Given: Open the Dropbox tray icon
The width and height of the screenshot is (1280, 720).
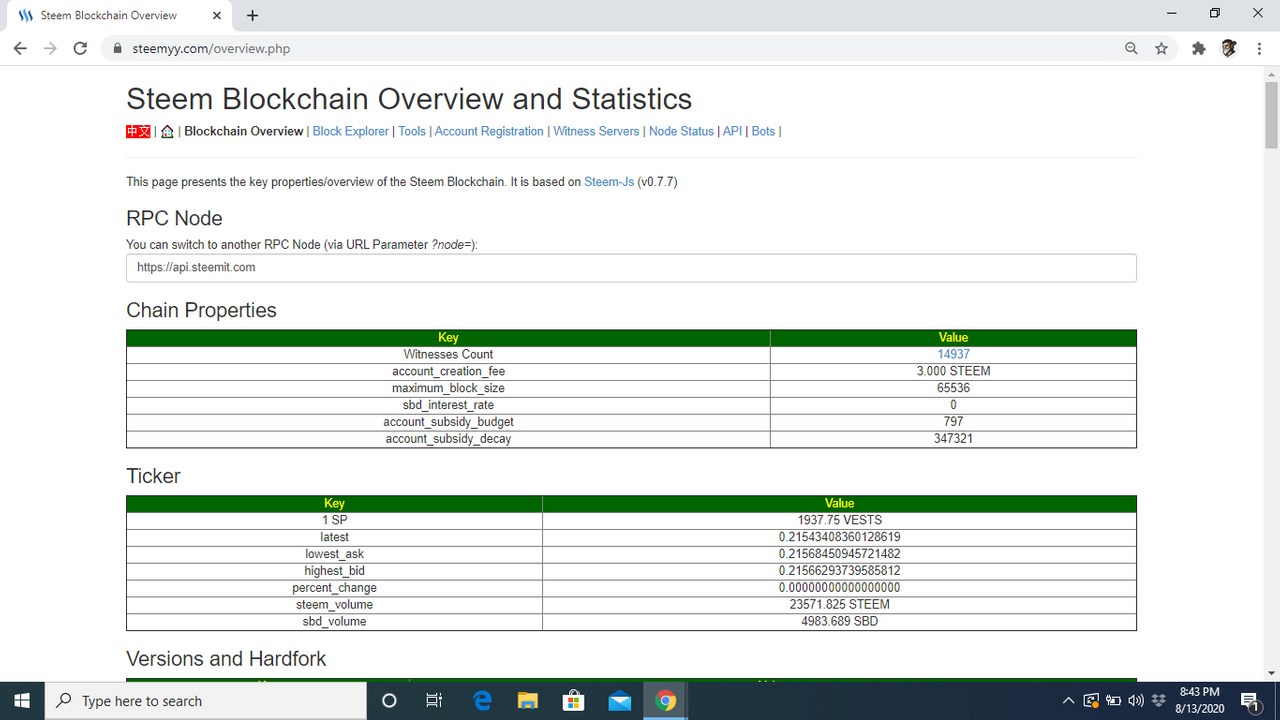Looking at the screenshot, I should 1159,700.
